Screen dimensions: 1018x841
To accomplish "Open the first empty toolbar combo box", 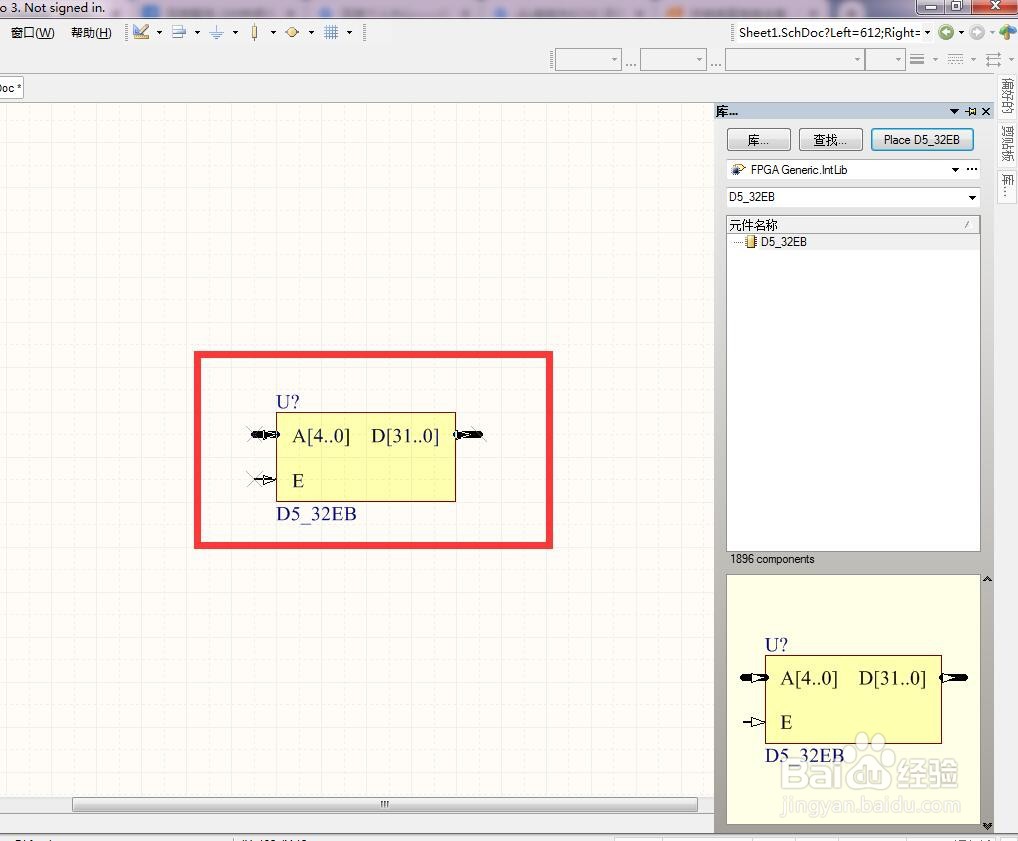I will [588, 60].
